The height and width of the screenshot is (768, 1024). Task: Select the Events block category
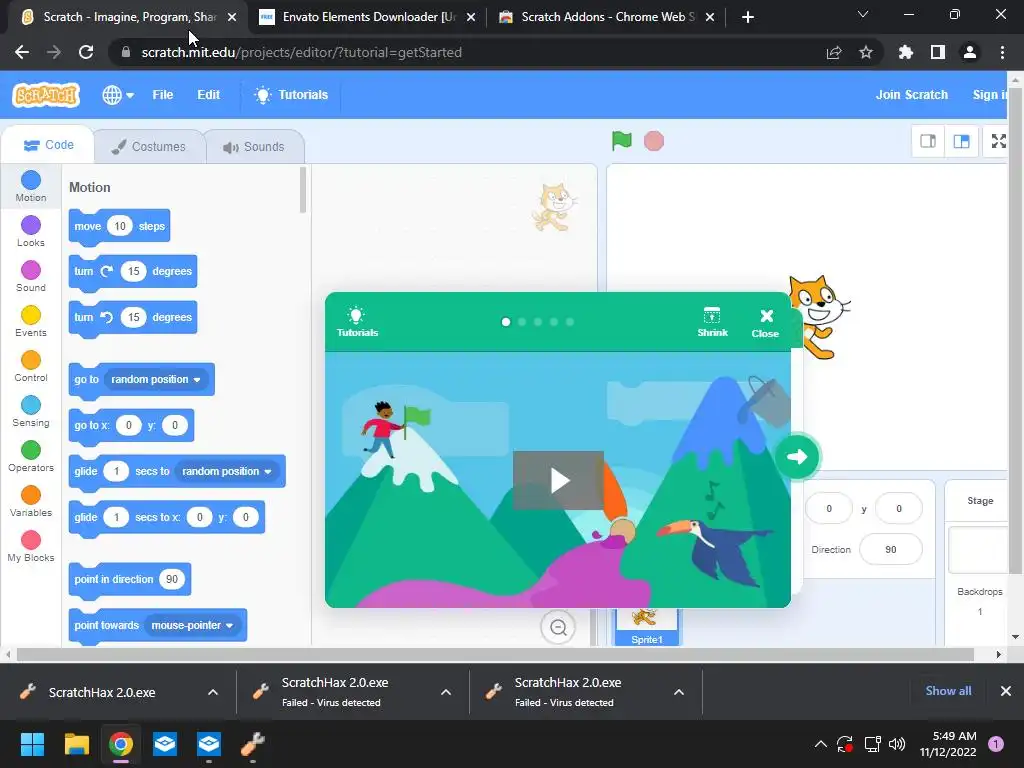coord(31,322)
